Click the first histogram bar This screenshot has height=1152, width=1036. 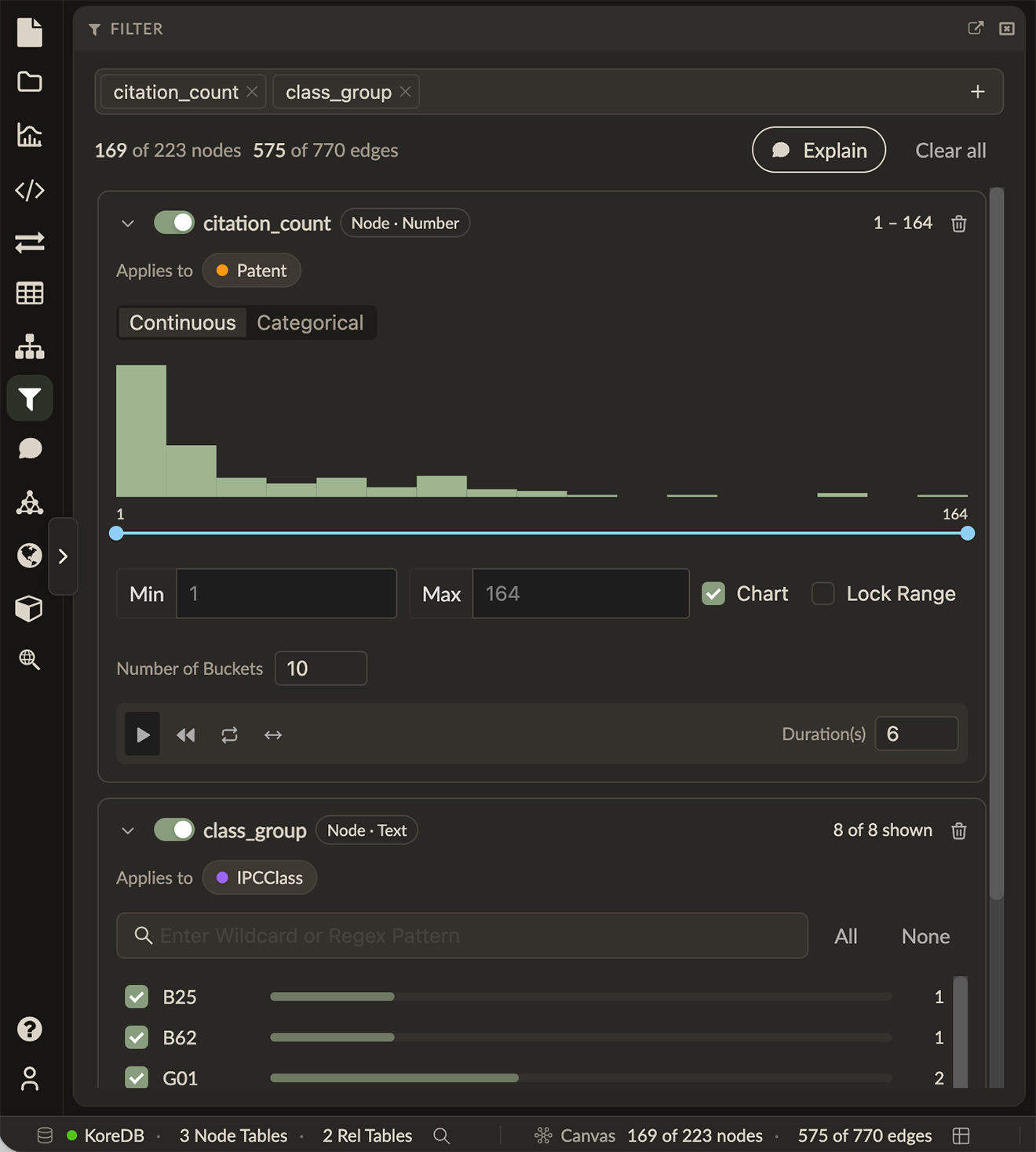click(x=141, y=431)
